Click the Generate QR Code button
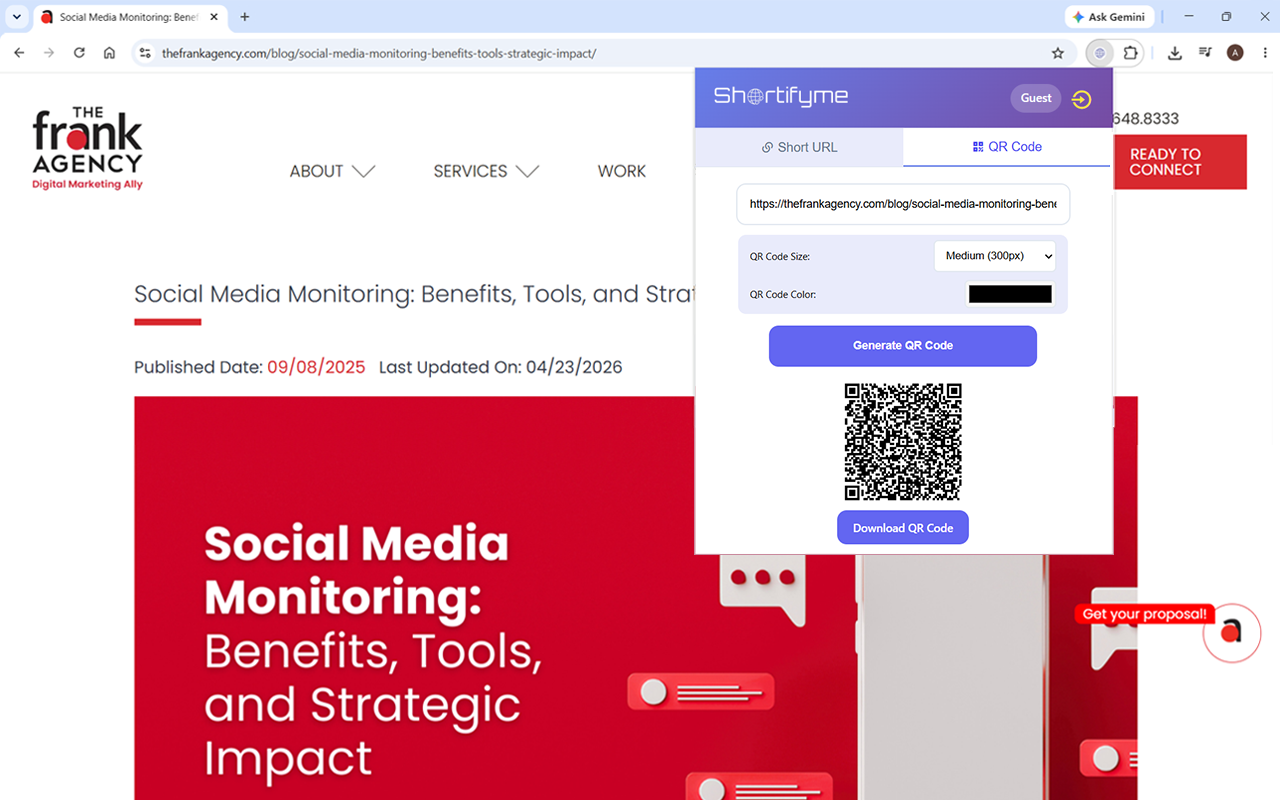The image size is (1280, 800). click(903, 345)
